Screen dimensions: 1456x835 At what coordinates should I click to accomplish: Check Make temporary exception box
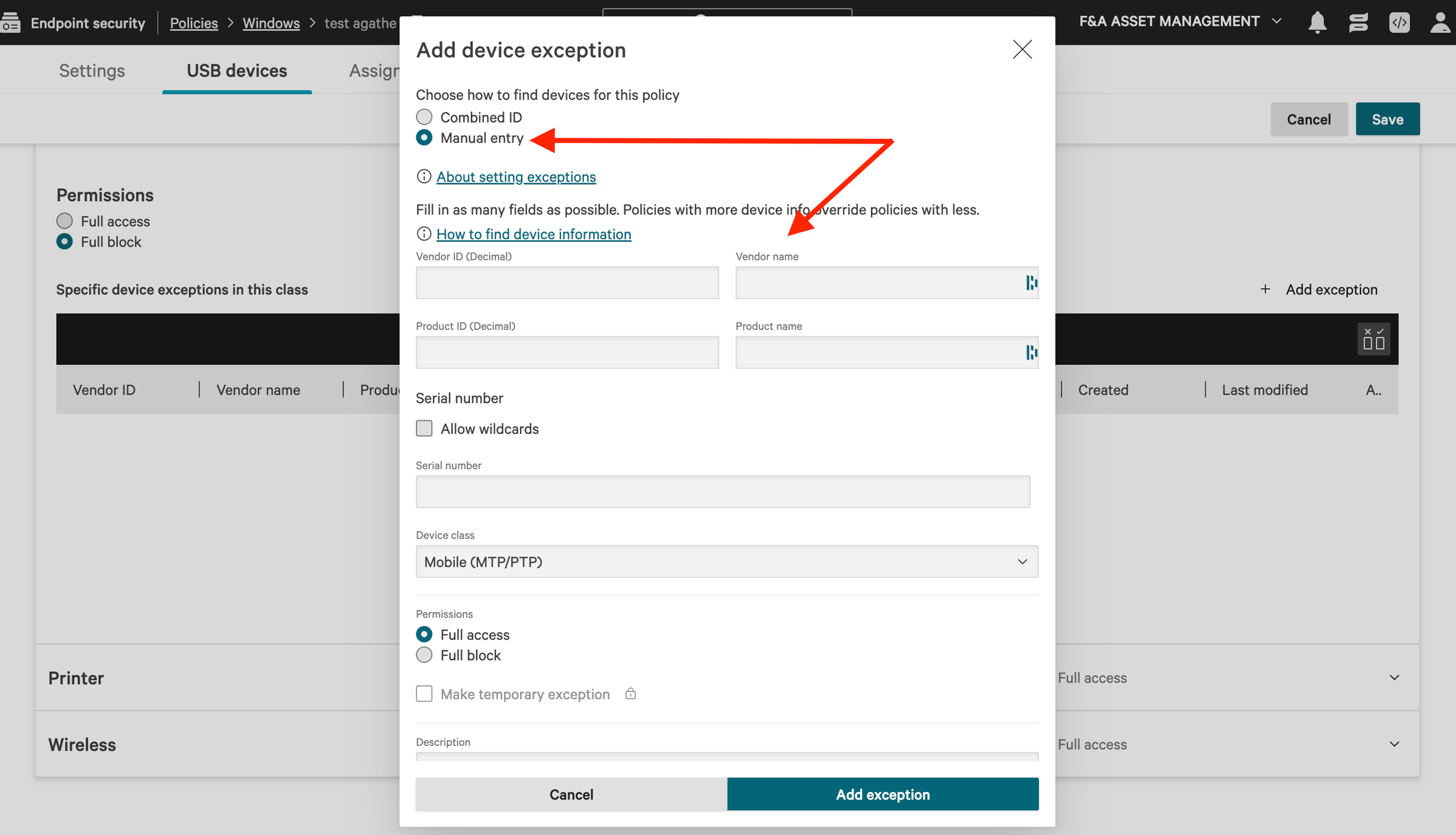424,694
